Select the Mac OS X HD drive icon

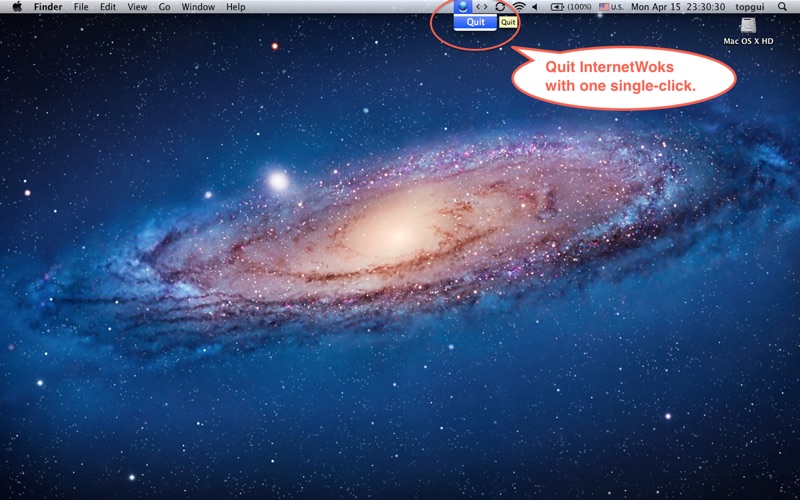pyautogui.click(x=748, y=26)
